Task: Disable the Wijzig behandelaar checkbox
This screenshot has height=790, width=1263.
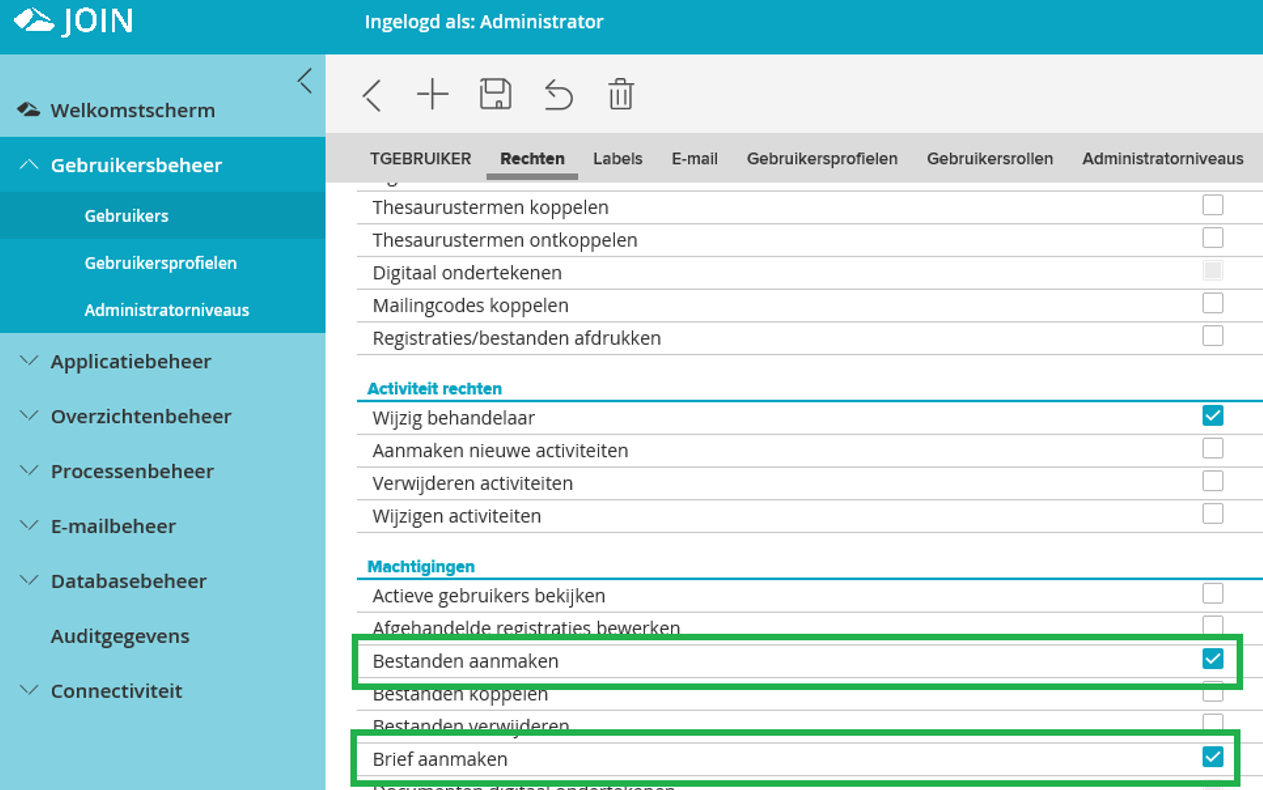Action: coord(1213,415)
